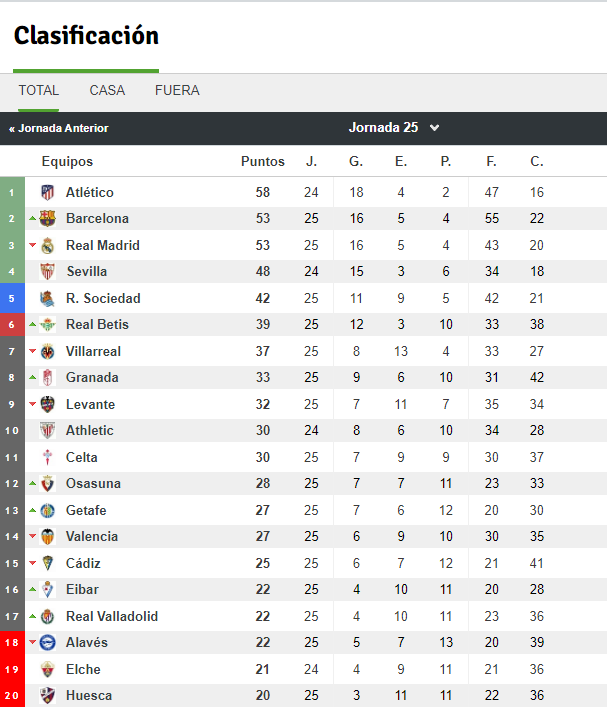
Task: Click the Levante club crest icon
Action: pyautogui.click(x=47, y=404)
